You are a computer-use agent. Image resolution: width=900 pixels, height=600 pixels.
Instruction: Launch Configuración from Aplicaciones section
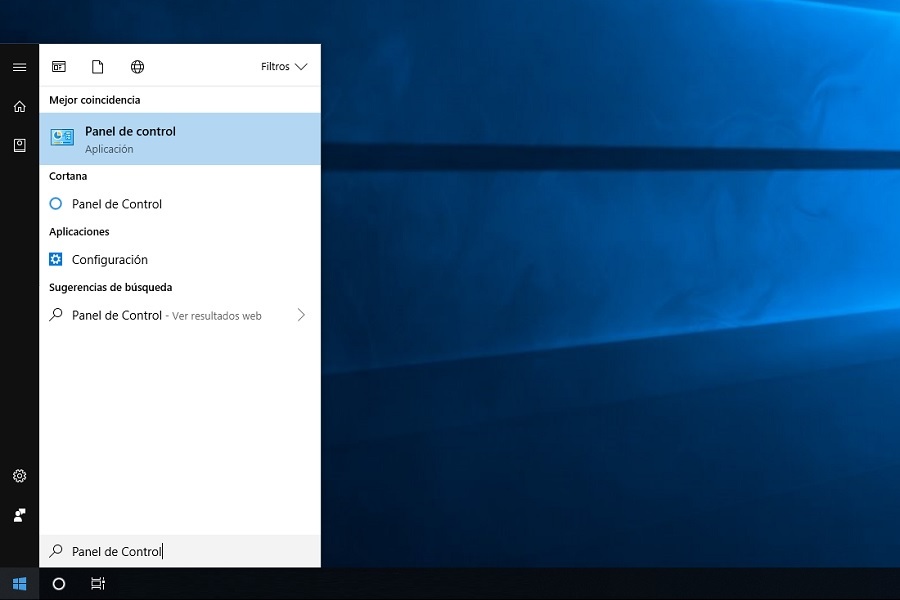click(108, 259)
